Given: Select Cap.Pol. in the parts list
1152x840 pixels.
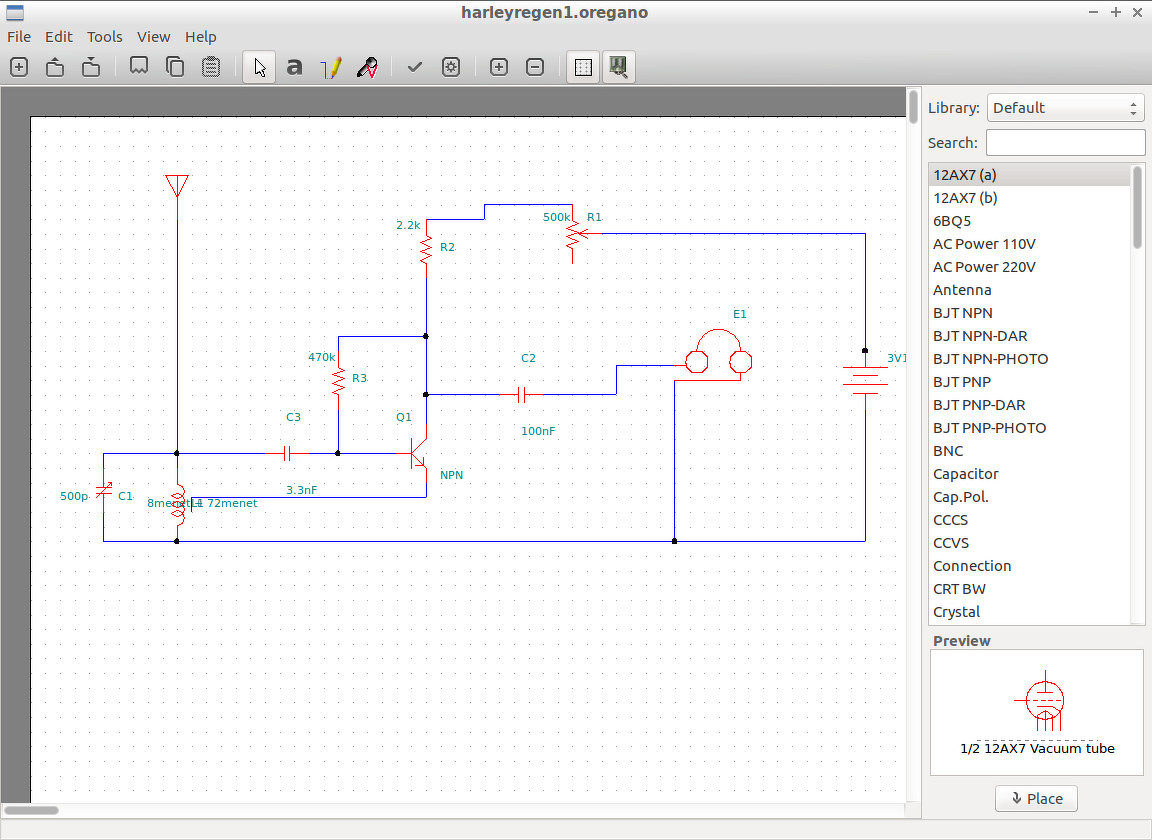Looking at the screenshot, I should tap(1029, 497).
